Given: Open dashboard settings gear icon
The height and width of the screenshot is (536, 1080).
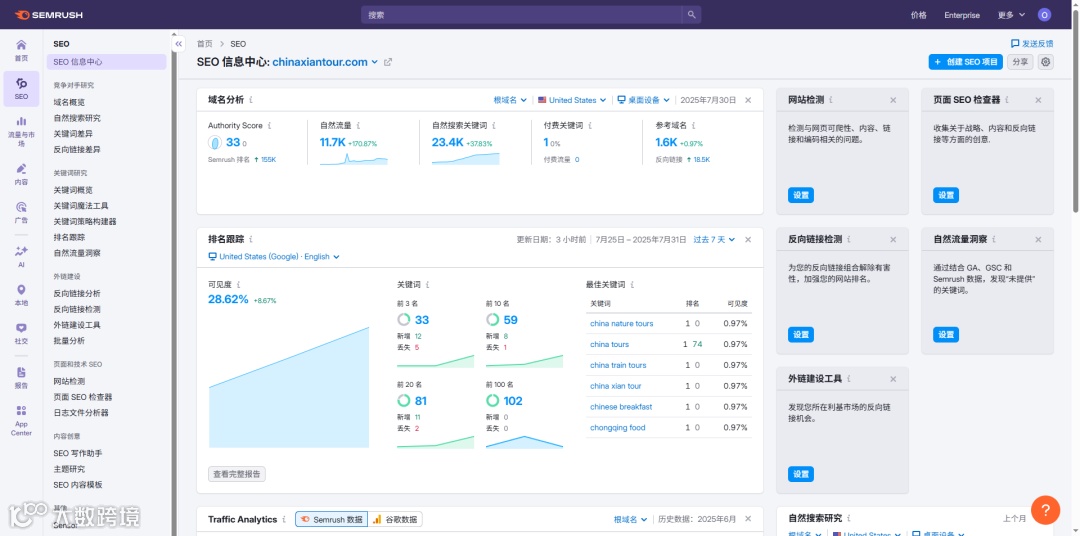Looking at the screenshot, I should tap(1046, 62).
